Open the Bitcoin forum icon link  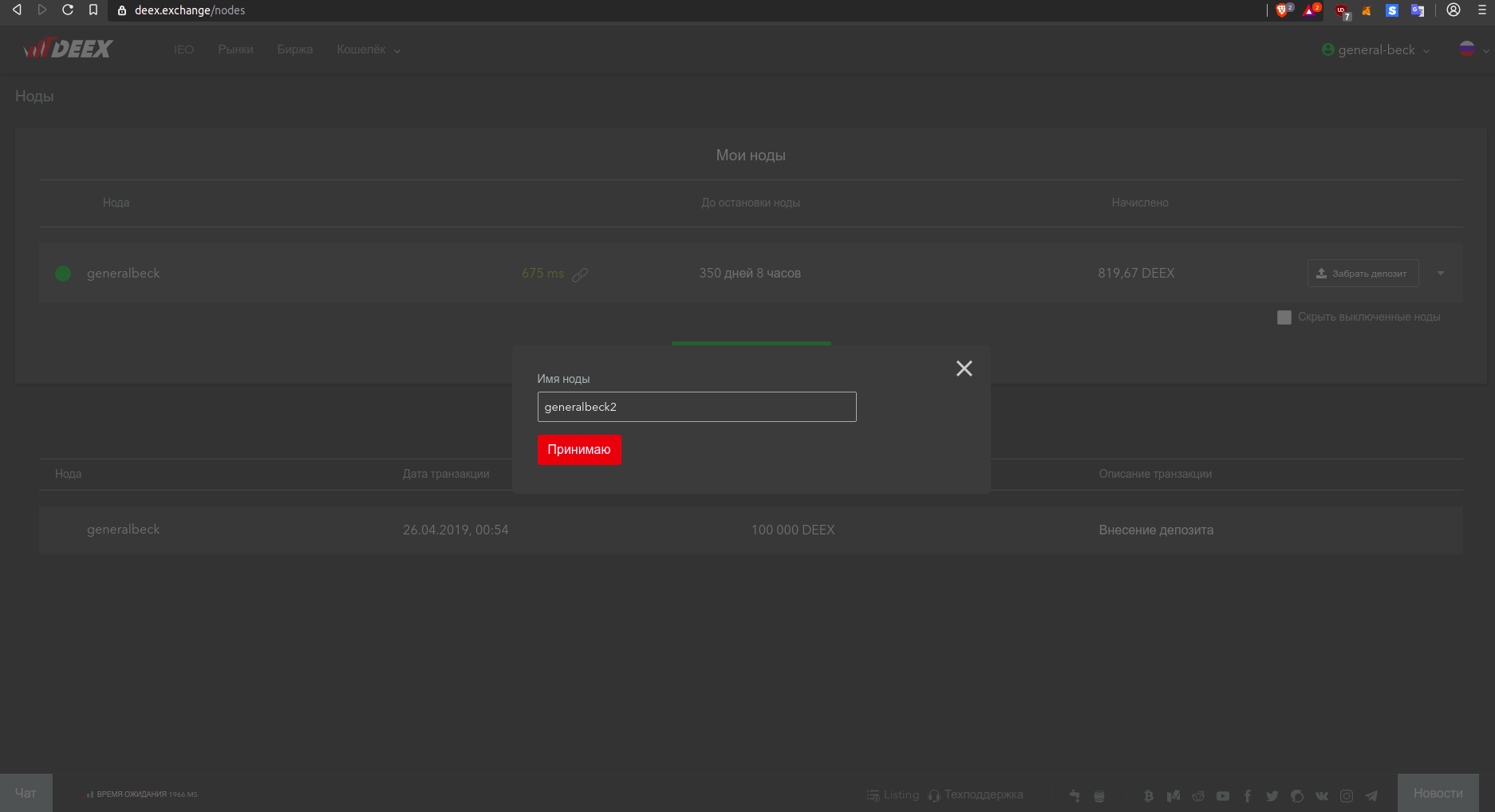pyautogui.click(x=1149, y=796)
